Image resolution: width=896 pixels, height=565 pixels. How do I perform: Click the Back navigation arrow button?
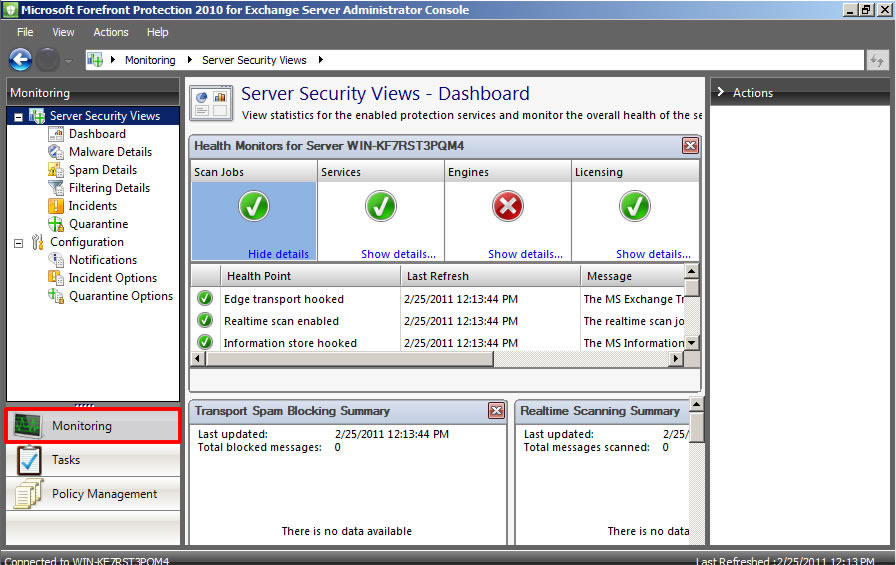pos(20,60)
